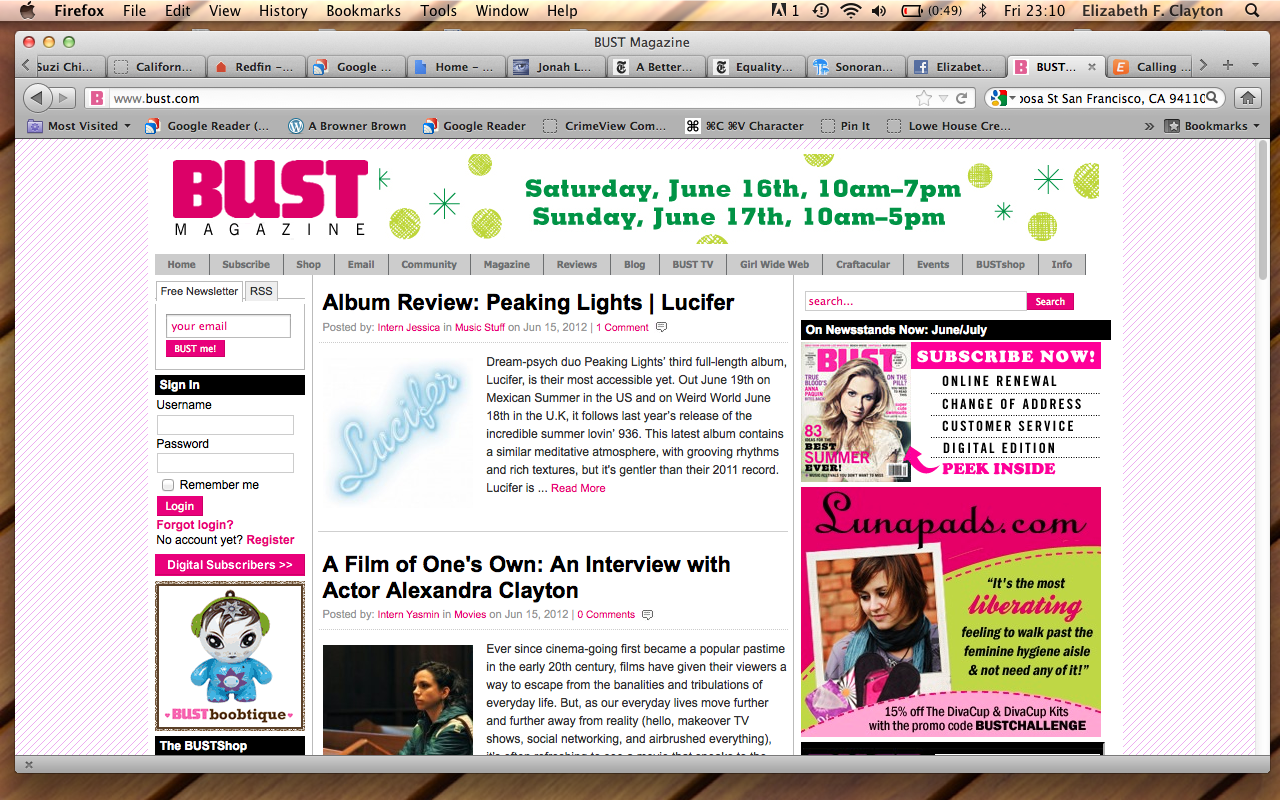The width and height of the screenshot is (1280, 800).
Task: Switch to the Redfin tab
Action: 255,67
